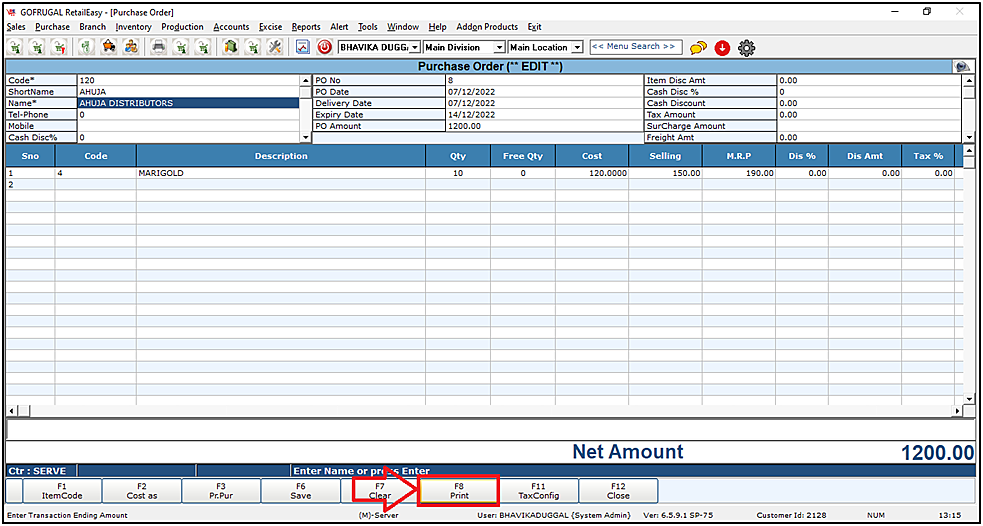Open the Addon Products menu
The width and height of the screenshot is (983, 526).
pos(487,27)
